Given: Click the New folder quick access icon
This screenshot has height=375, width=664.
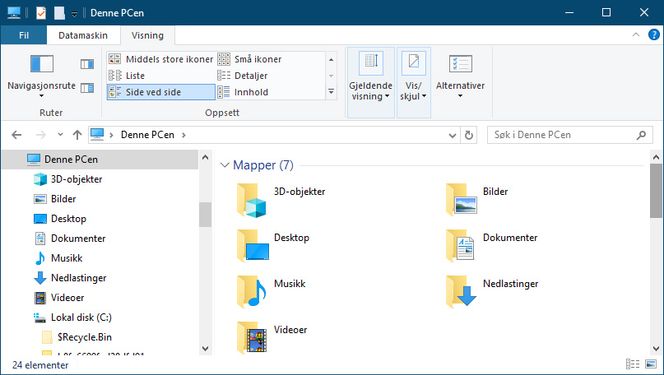Looking at the screenshot, I should [60, 13].
